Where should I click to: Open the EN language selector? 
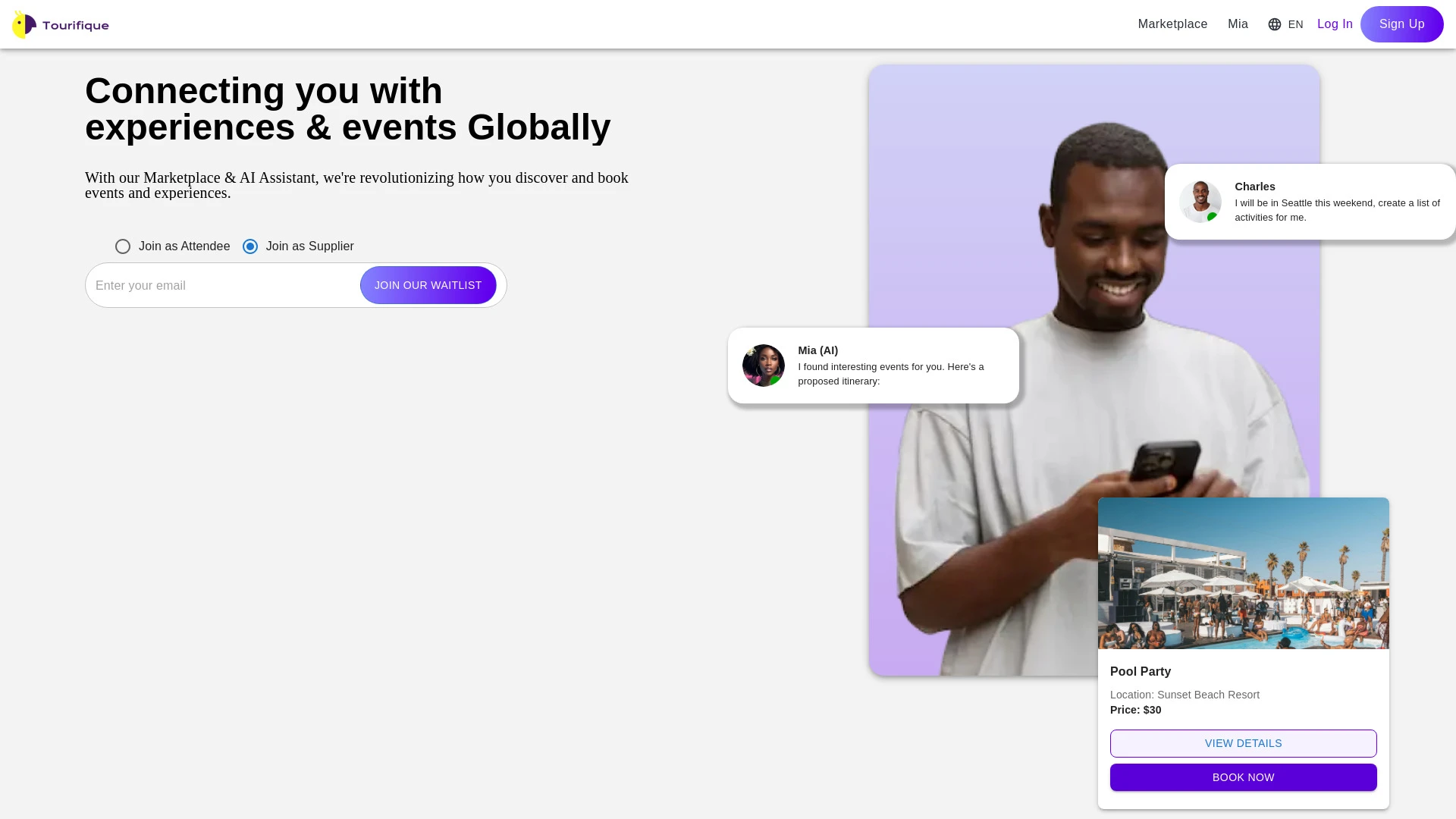[x=1295, y=24]
